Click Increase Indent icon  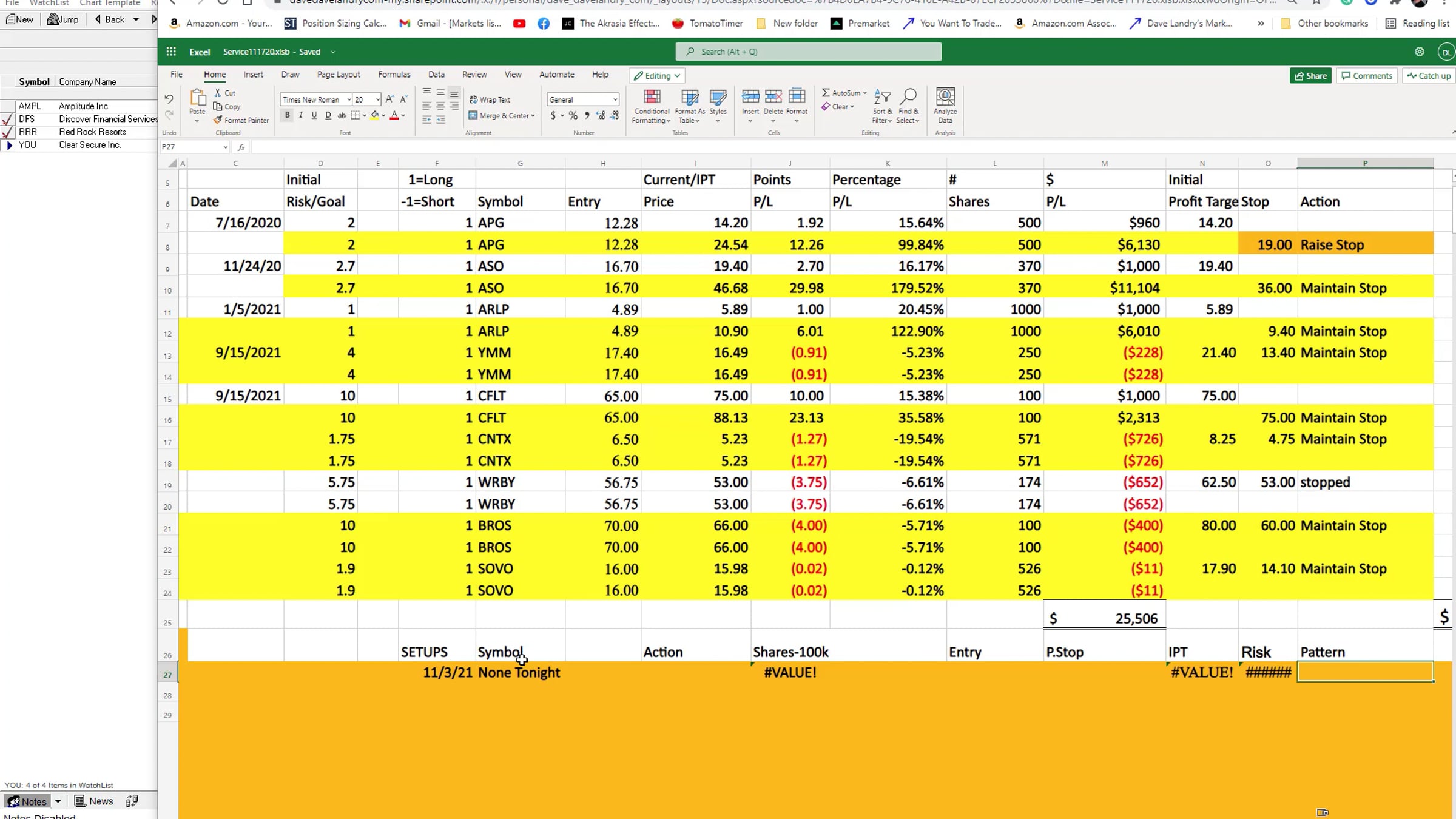pyautogui.click(x=440, y=120)
